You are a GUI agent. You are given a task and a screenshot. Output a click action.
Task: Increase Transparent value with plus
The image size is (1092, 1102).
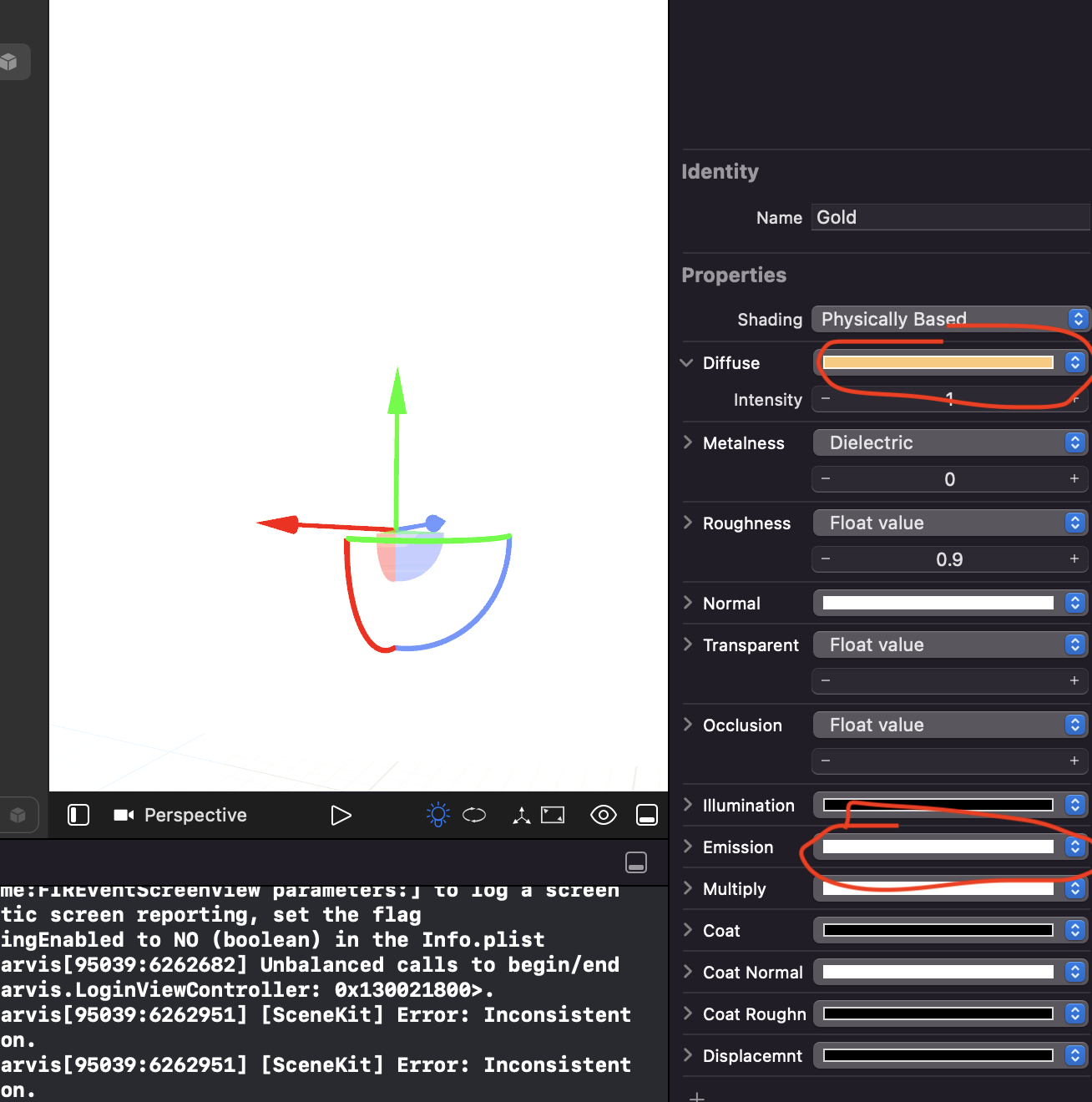tap(1074, 681)
